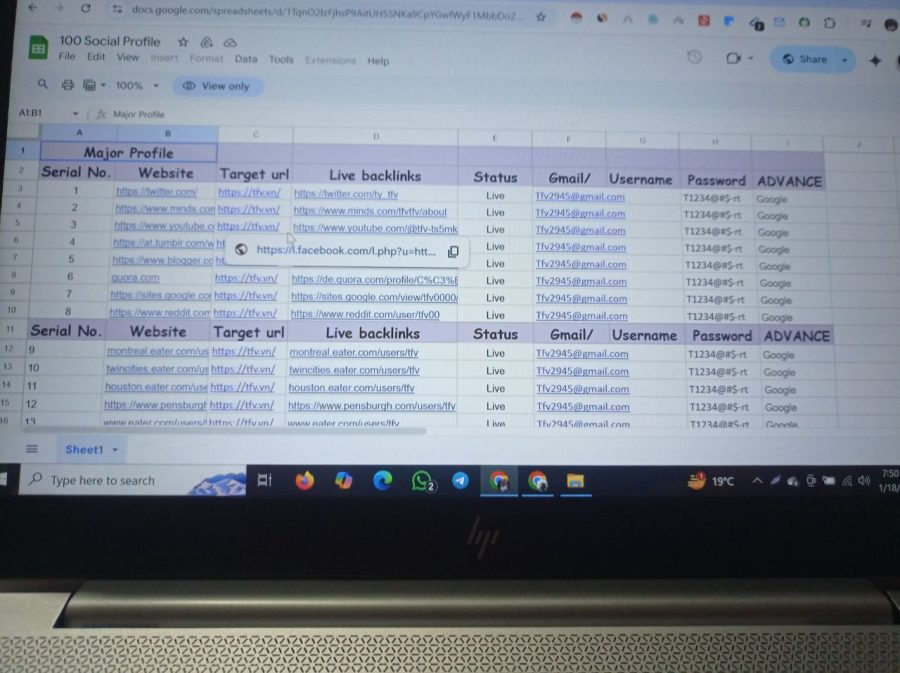Open the houston.eater.com/users/tfv backlink
The width and height of the screenshot is (900, 673).
[351, 388]
